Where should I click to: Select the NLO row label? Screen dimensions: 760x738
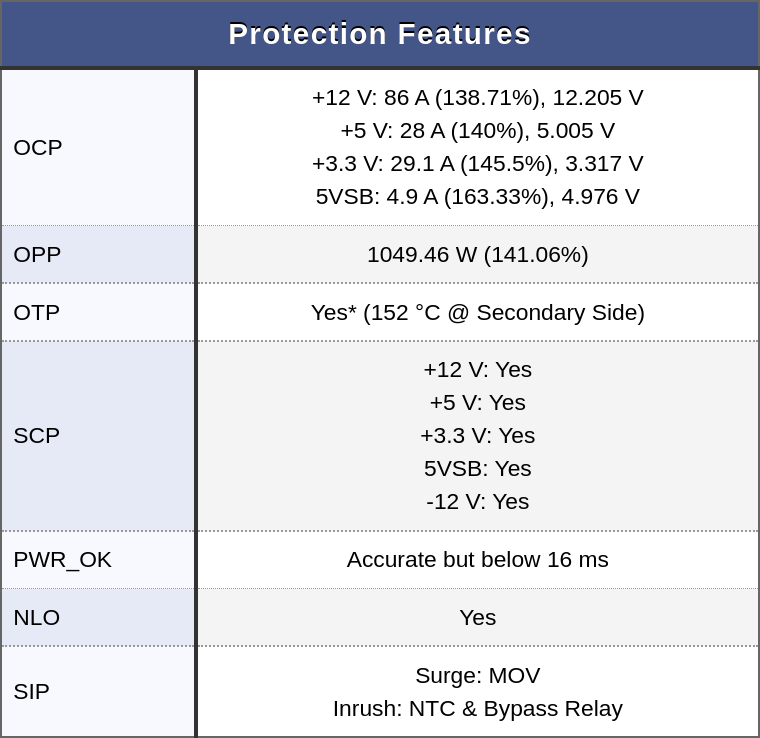(x=37, y=618)
